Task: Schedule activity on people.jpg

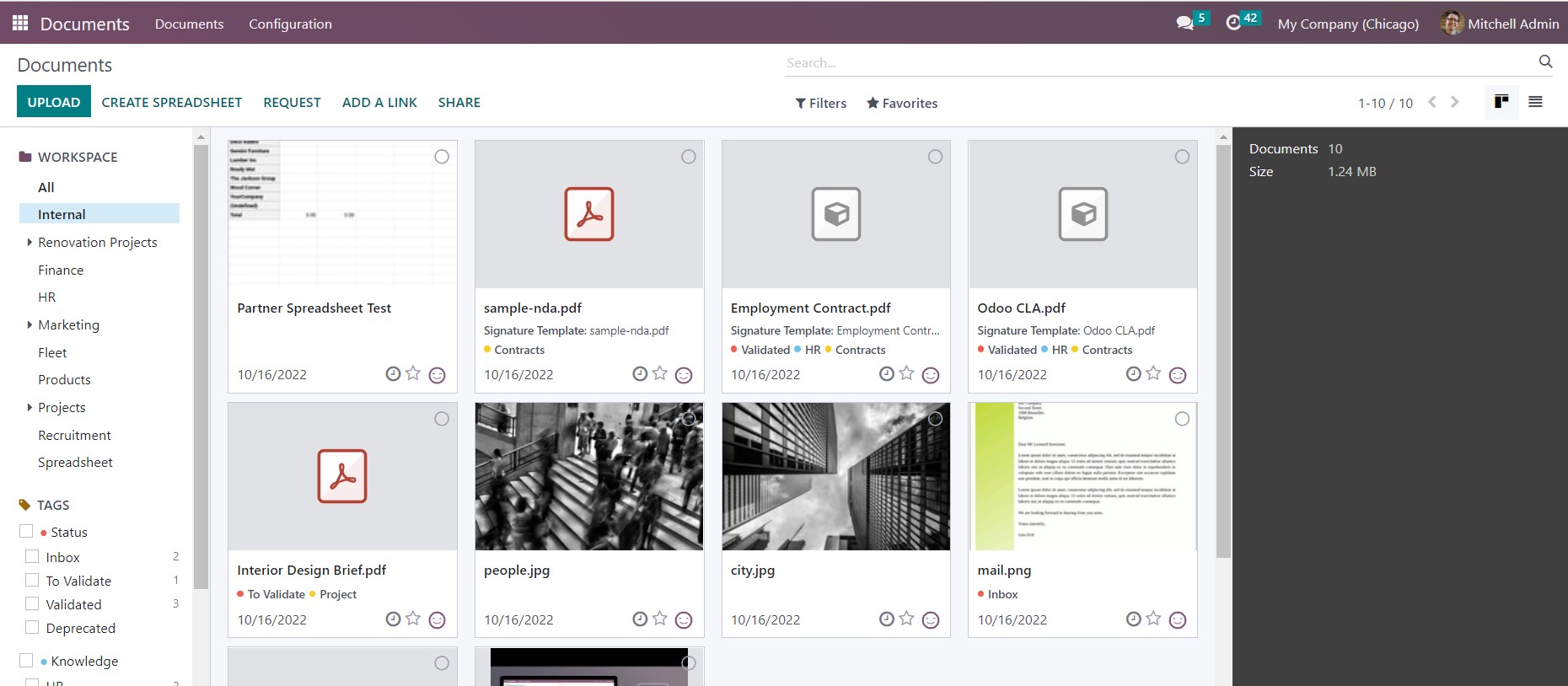Action: (x=640, y=619)
